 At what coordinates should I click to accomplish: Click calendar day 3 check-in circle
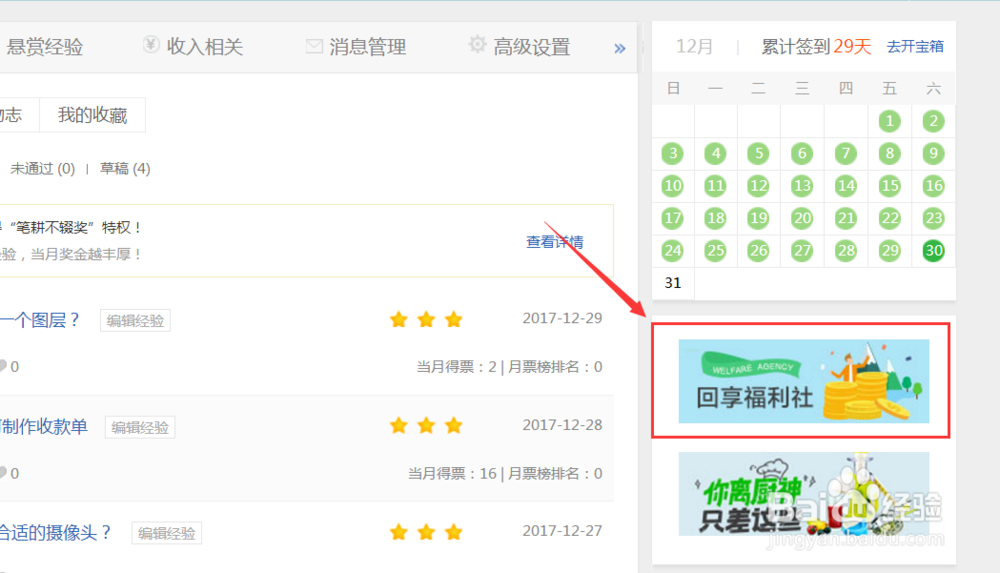click(672, 153)
